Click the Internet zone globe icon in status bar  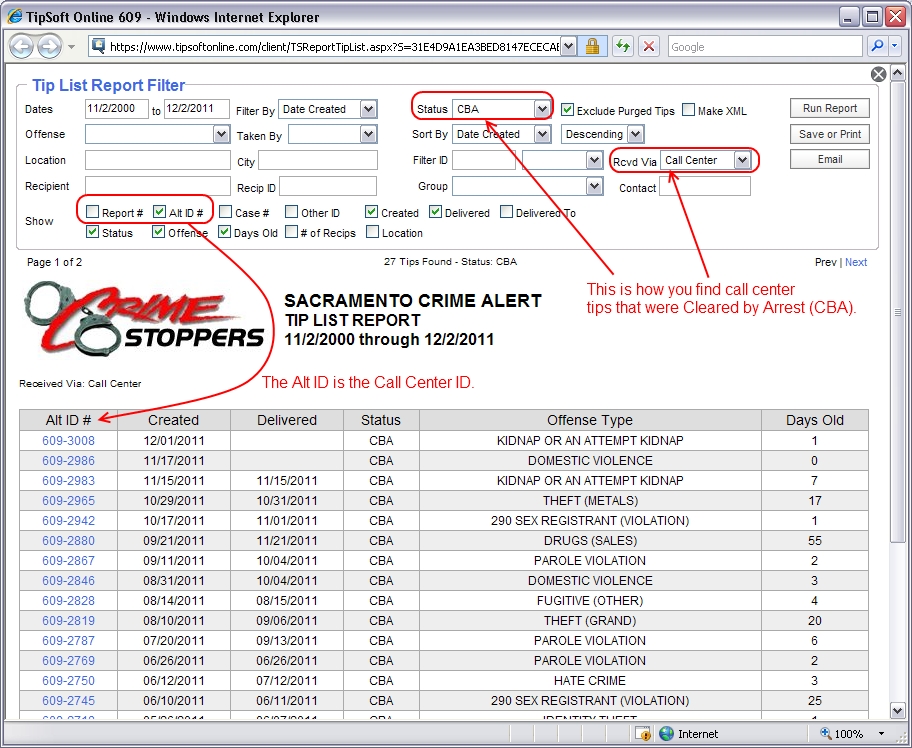(x=667, y=733)
